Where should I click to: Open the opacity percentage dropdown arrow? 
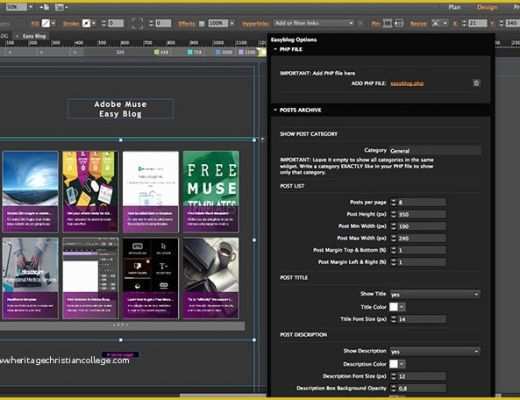pyautogui.click(x=232, y=23)
